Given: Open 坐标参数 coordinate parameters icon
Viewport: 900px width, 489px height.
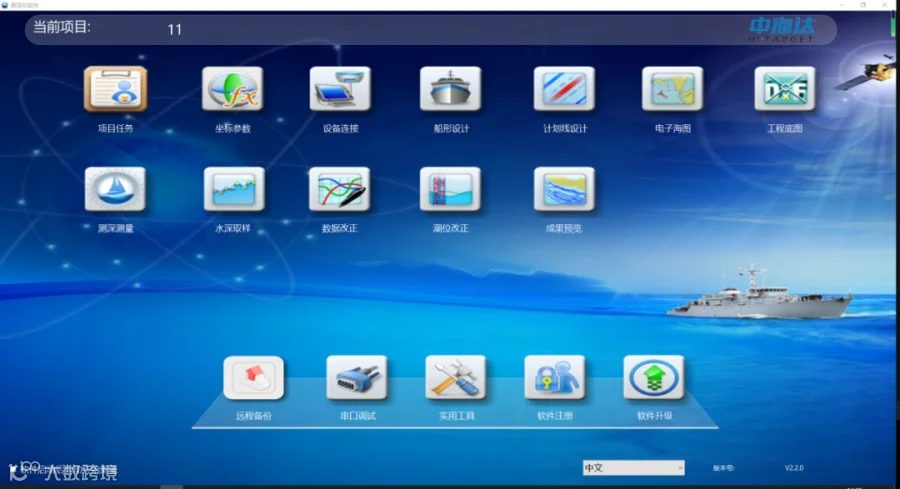Looking at the screenshot, I should tap(232, 89).
